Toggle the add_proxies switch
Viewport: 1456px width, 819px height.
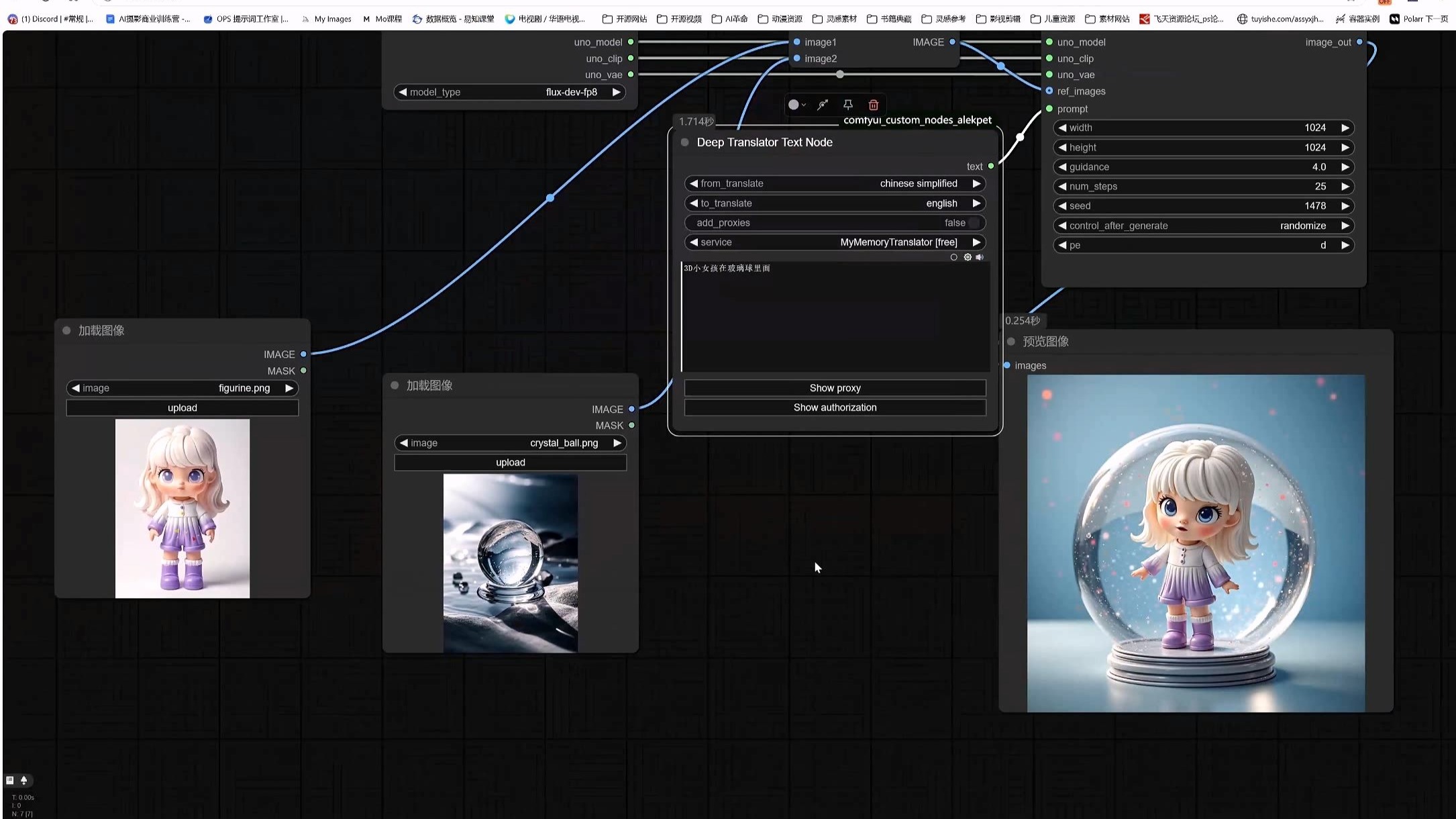click(974, 223)
